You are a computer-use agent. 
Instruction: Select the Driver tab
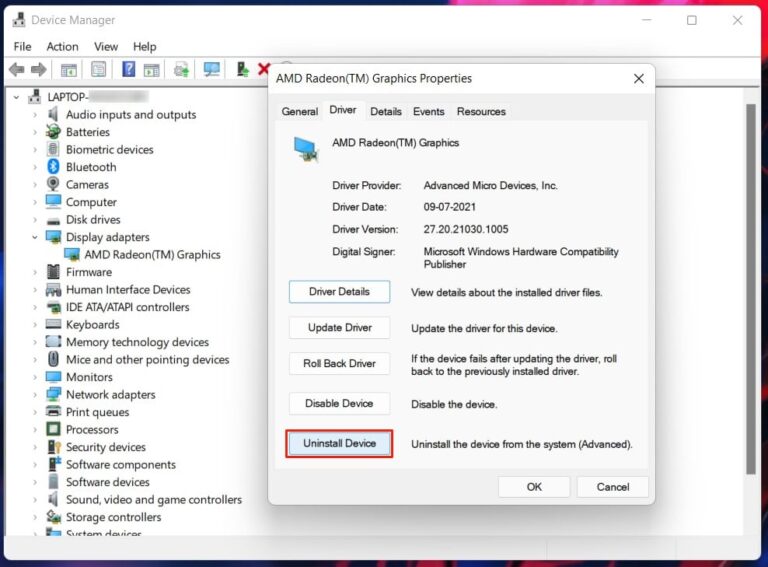coord(343,110)
